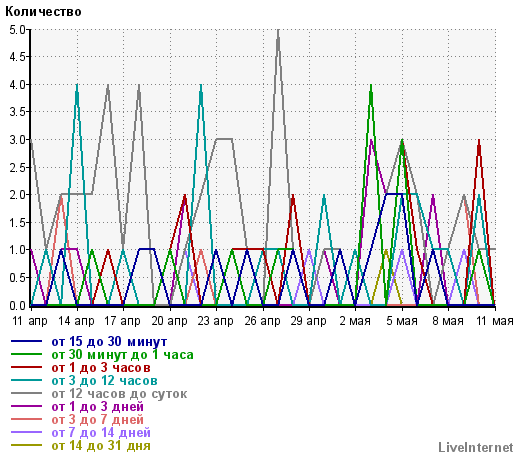The height and width of the screenshot is (457, 520).
Task: Select legend entry 'от 1 до 3 часов'
Action: pos(101,368)
